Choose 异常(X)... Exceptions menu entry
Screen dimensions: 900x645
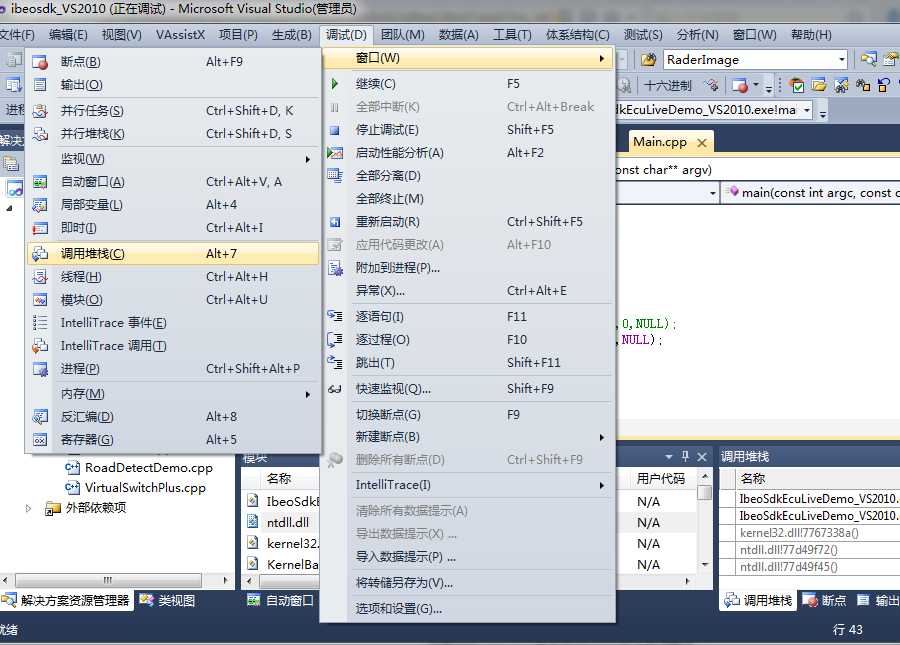(x=467, y=291)
